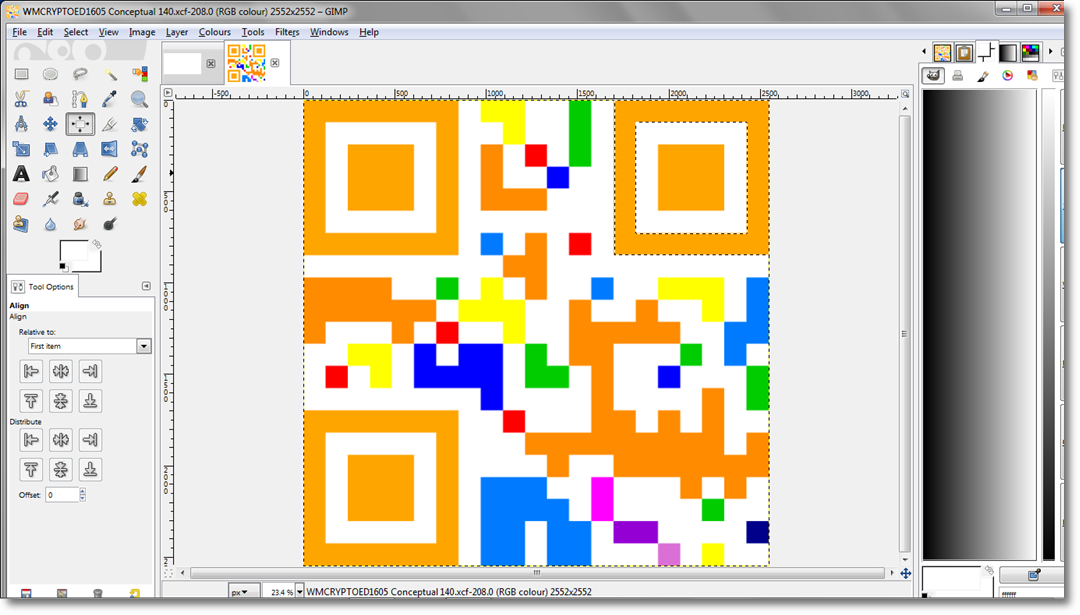The height and width of the screenshot is (615, 1080).
Task: Click Distribute bottoms button
Action: 90,469
